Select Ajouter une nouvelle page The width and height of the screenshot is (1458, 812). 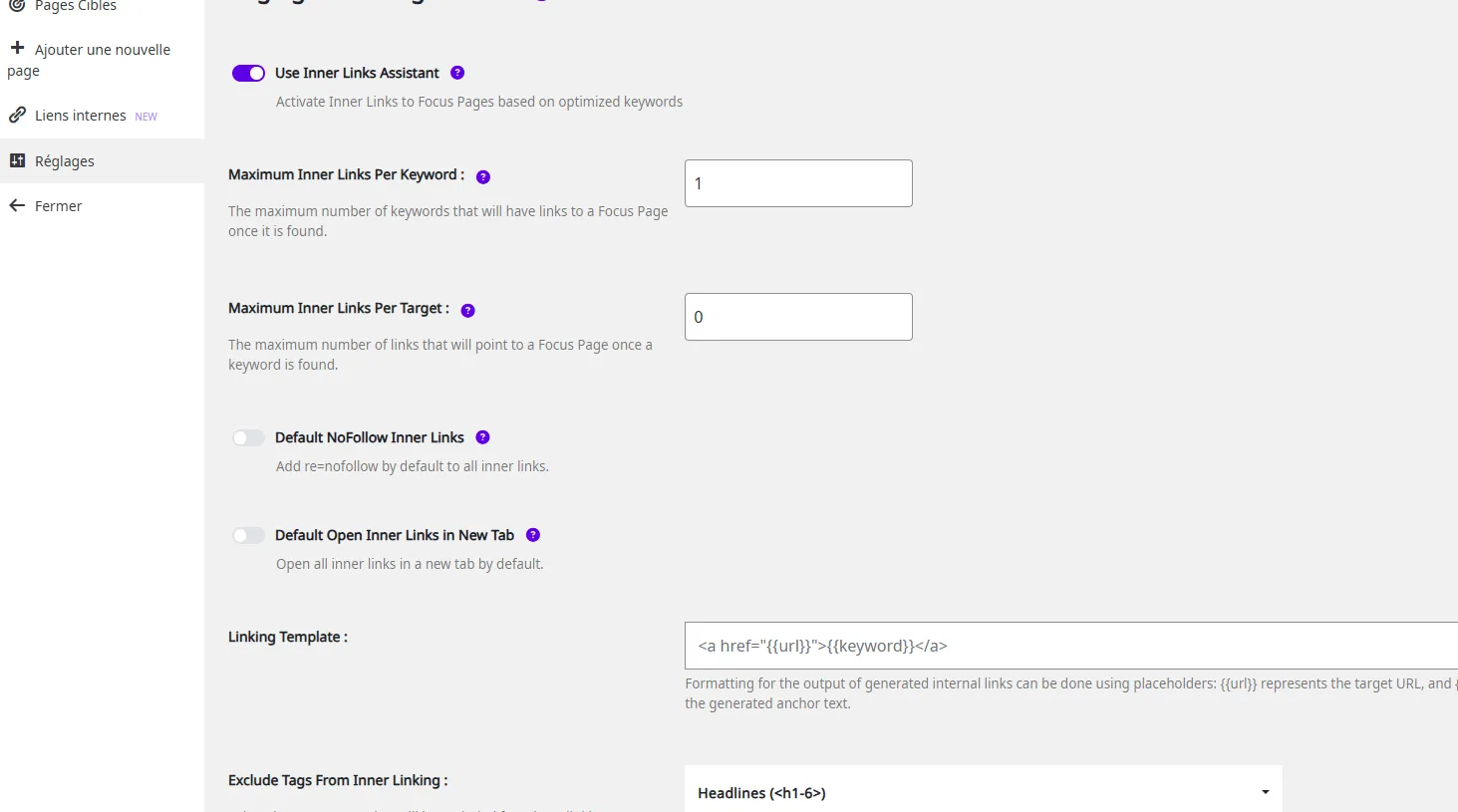coord(102,59)
